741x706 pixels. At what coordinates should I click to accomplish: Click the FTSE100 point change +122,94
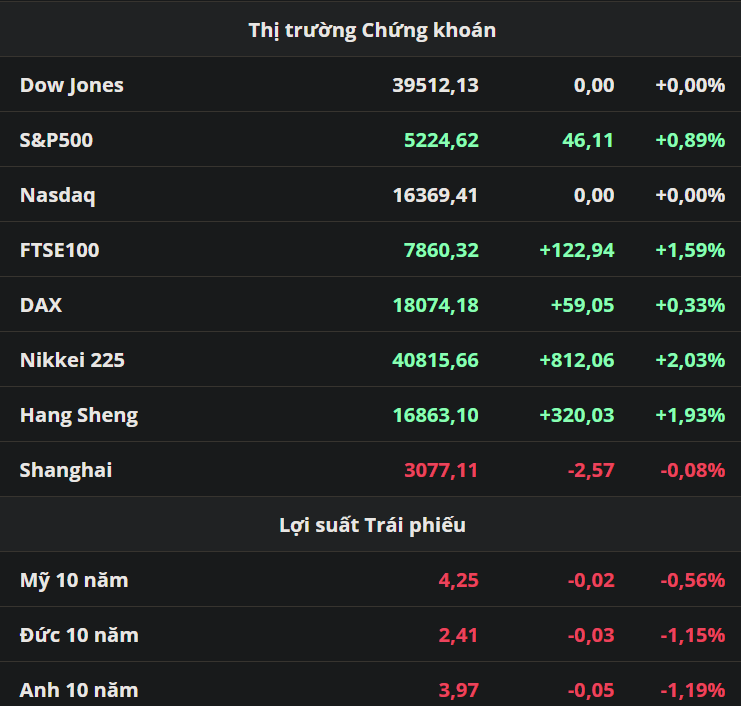(577, 250)
